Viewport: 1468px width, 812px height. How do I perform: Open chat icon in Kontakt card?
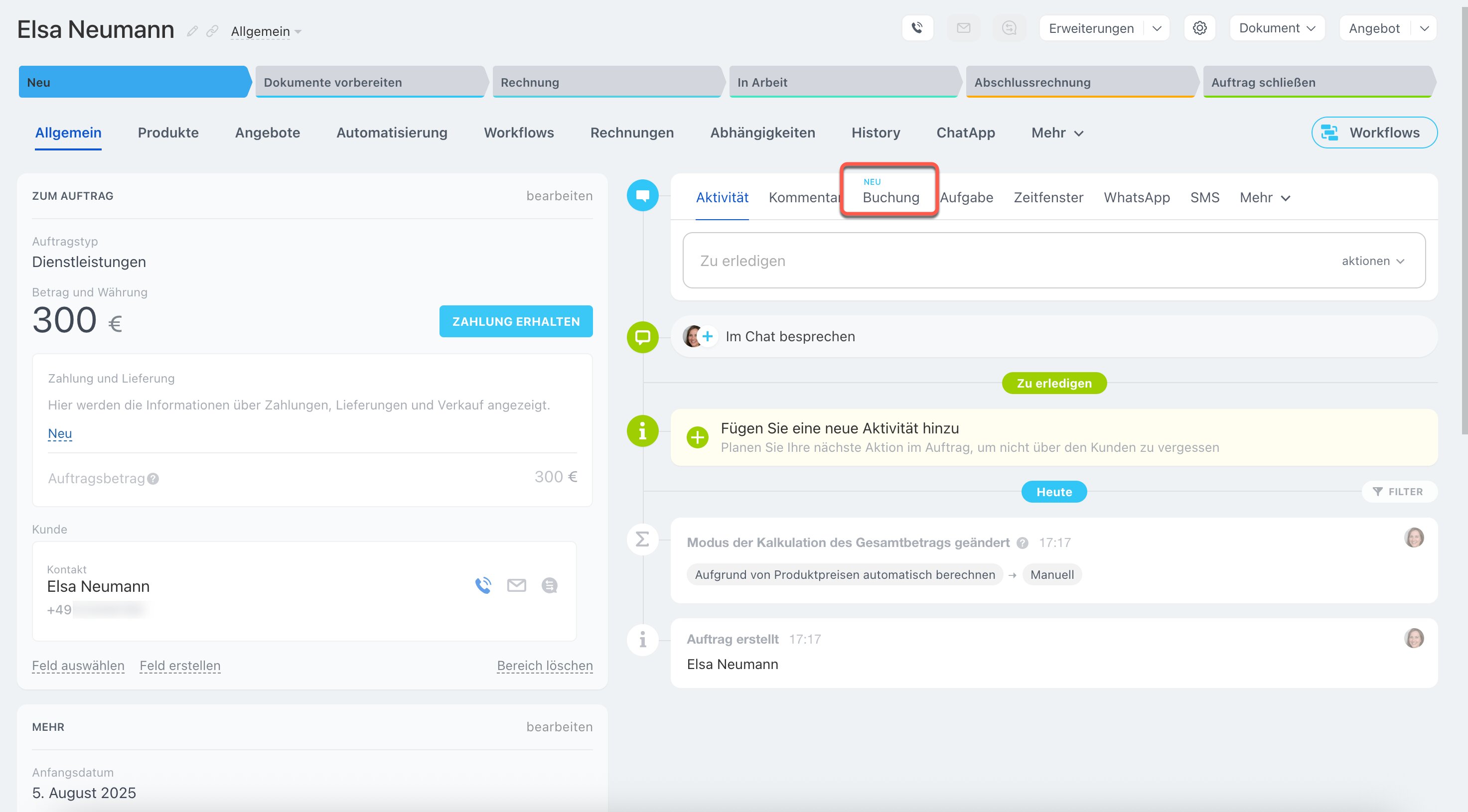549,585
